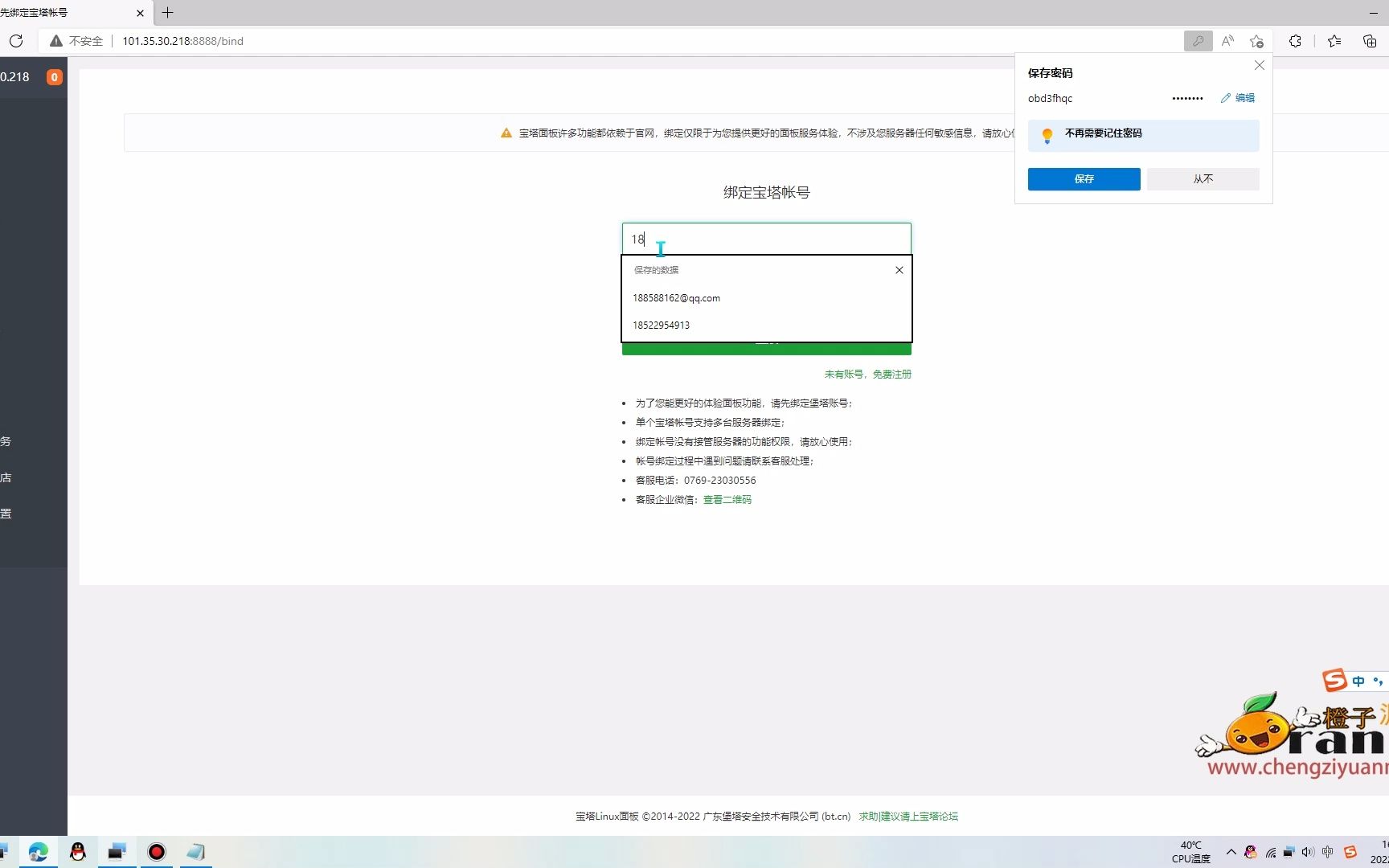Click the green login button below suggestions
Viewport: 1389px width, 868px height.
[766, 348]
